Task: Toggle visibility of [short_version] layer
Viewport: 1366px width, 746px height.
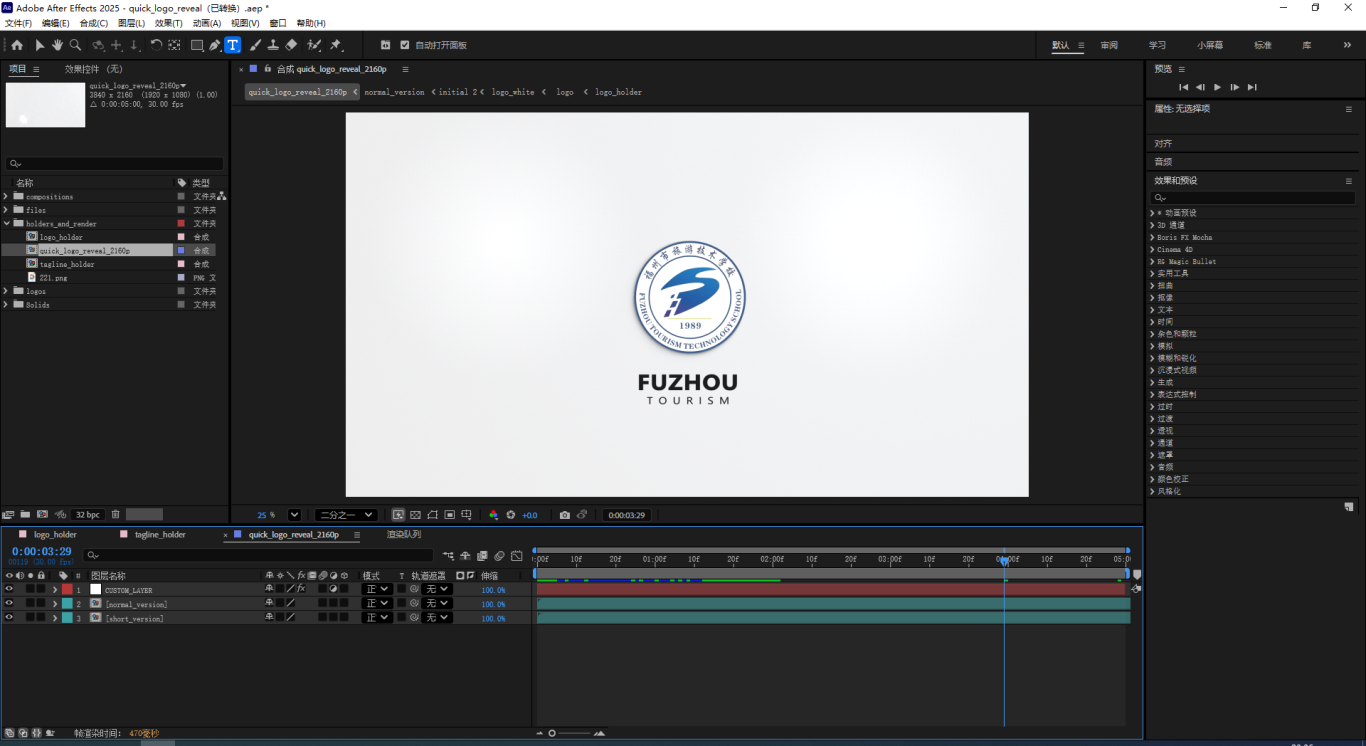Action: (x=9, y=618)
